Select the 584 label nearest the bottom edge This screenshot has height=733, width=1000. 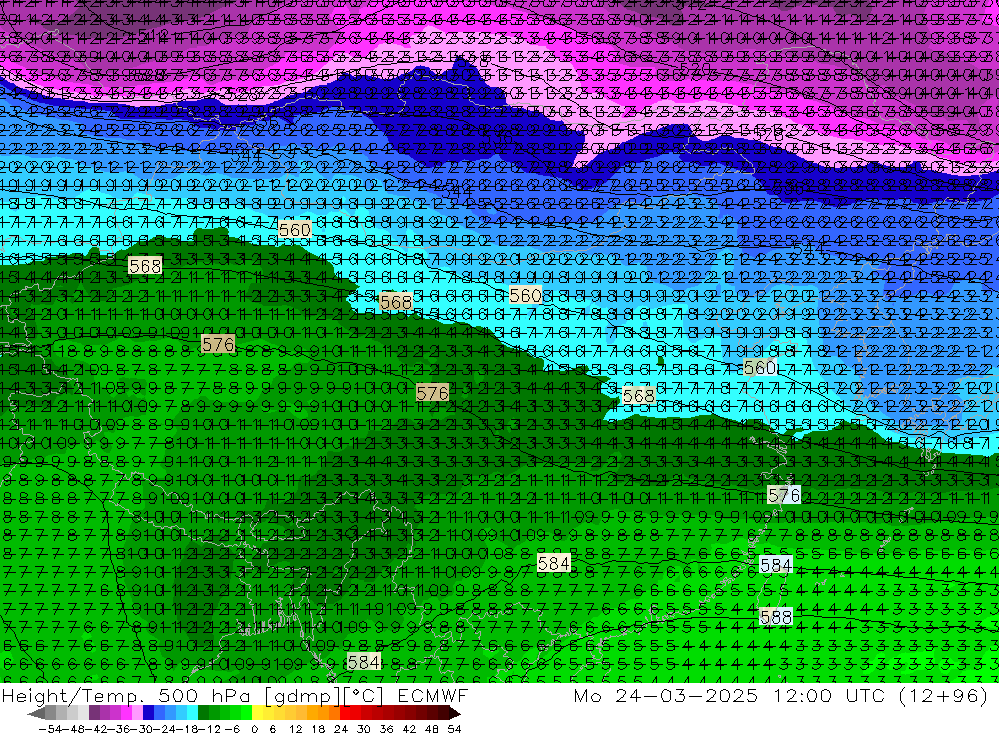point(364,662)
